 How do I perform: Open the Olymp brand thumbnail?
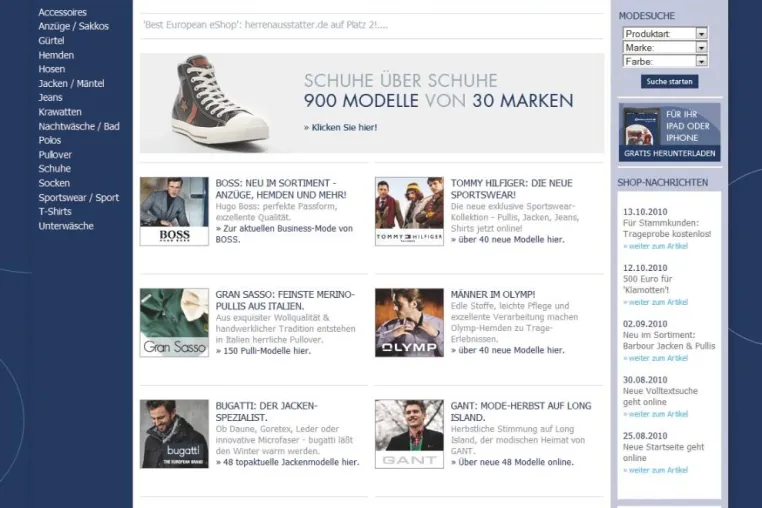coord(409,322)
